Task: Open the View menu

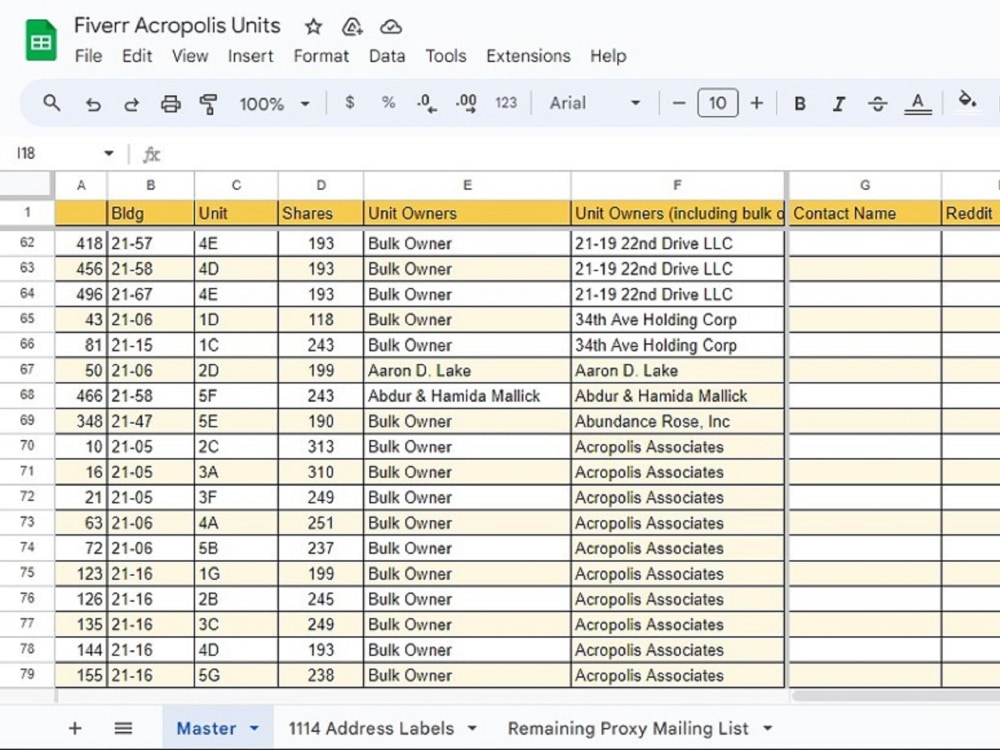Action: tap(190, 56)
